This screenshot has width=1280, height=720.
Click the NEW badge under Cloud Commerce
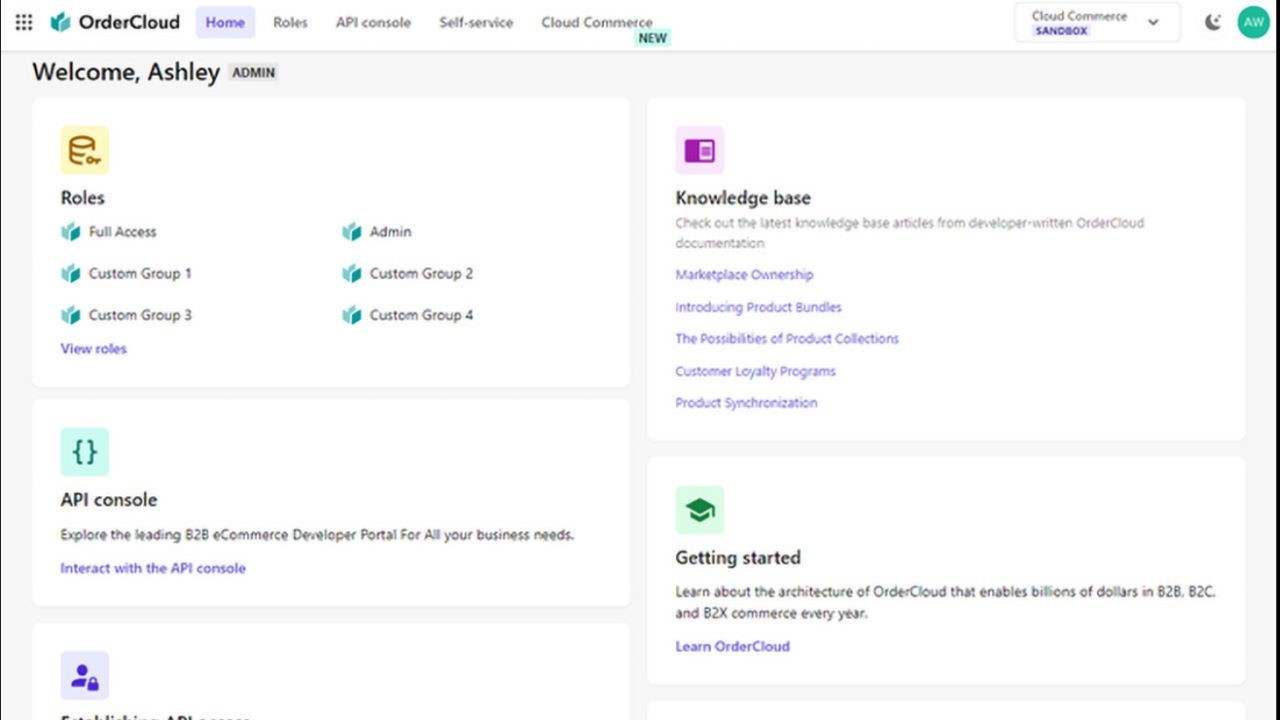click(652, 38)
